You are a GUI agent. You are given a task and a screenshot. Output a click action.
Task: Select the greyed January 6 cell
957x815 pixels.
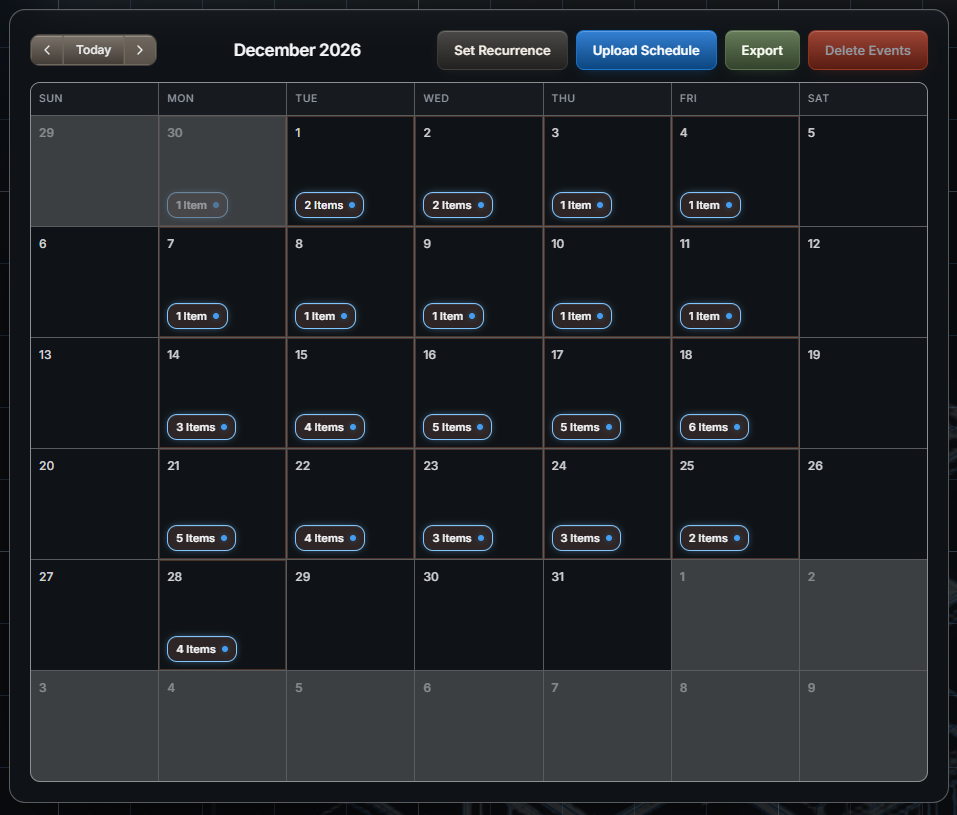[478, 726]
